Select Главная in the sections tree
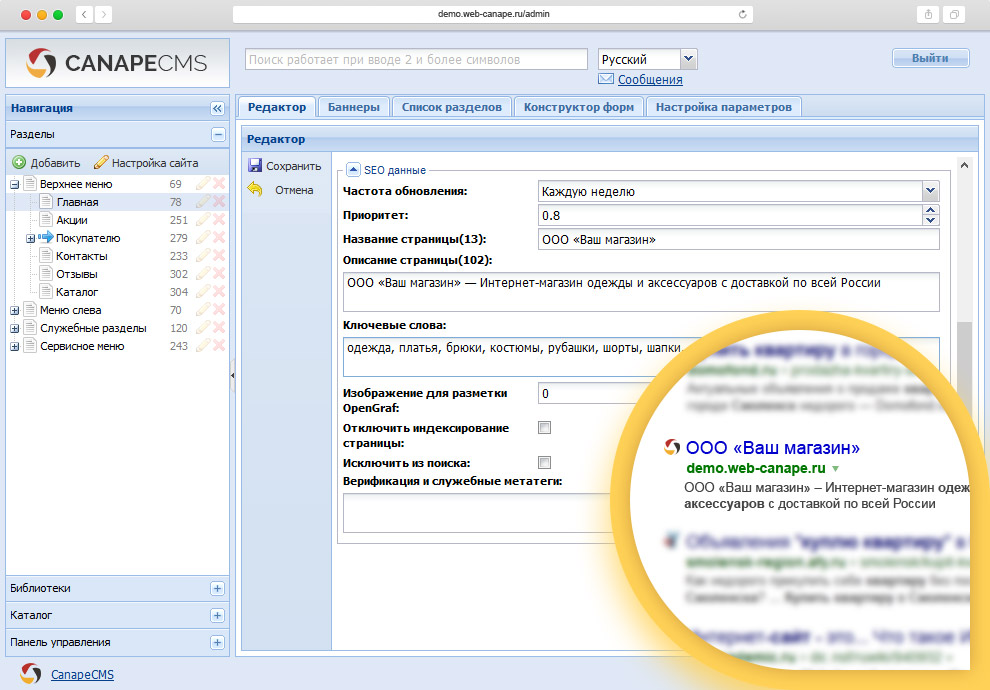Viewport: 990px width, 690px height. pyautogui.click(x=78, y=202)
